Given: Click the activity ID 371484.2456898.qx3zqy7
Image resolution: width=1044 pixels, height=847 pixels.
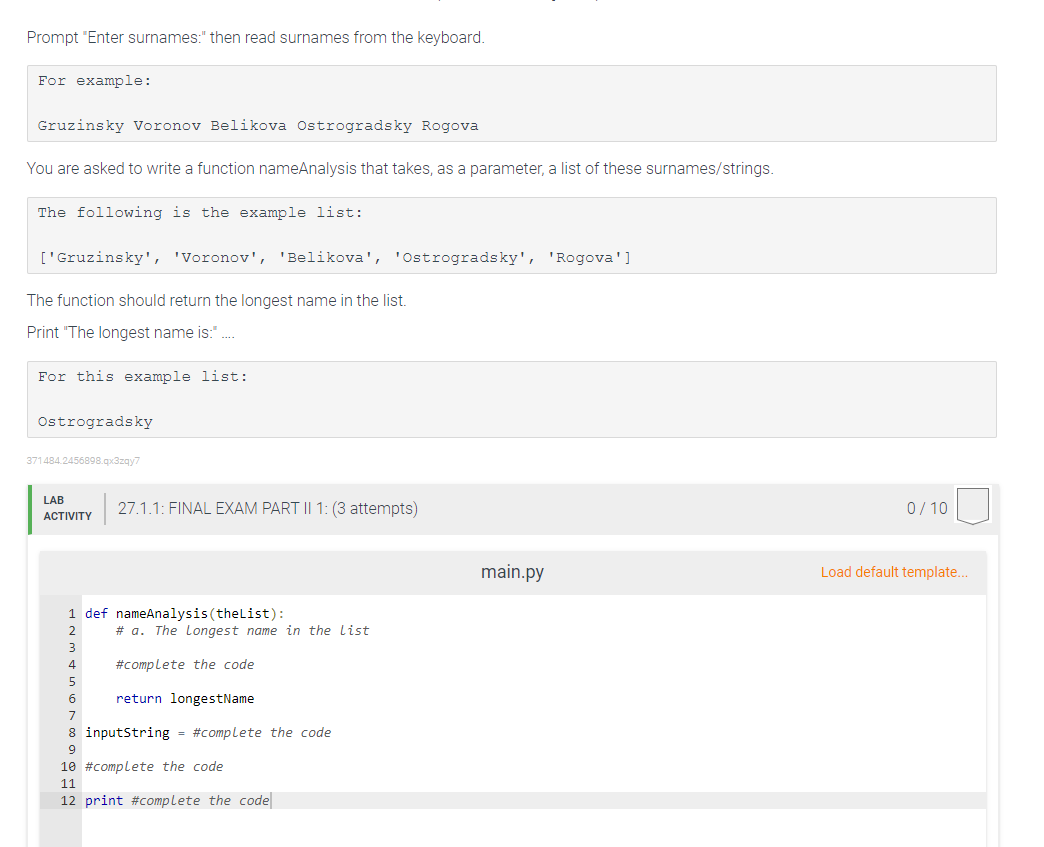Looking at the screenshot, I should [83, 461].
